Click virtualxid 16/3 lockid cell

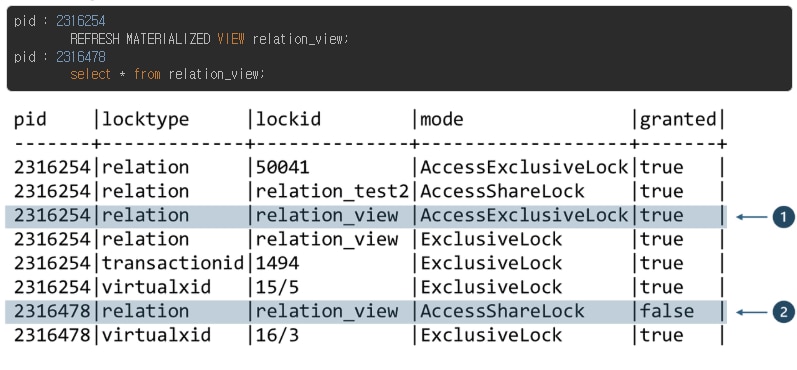pyautogui.click(x=277, y=335)
